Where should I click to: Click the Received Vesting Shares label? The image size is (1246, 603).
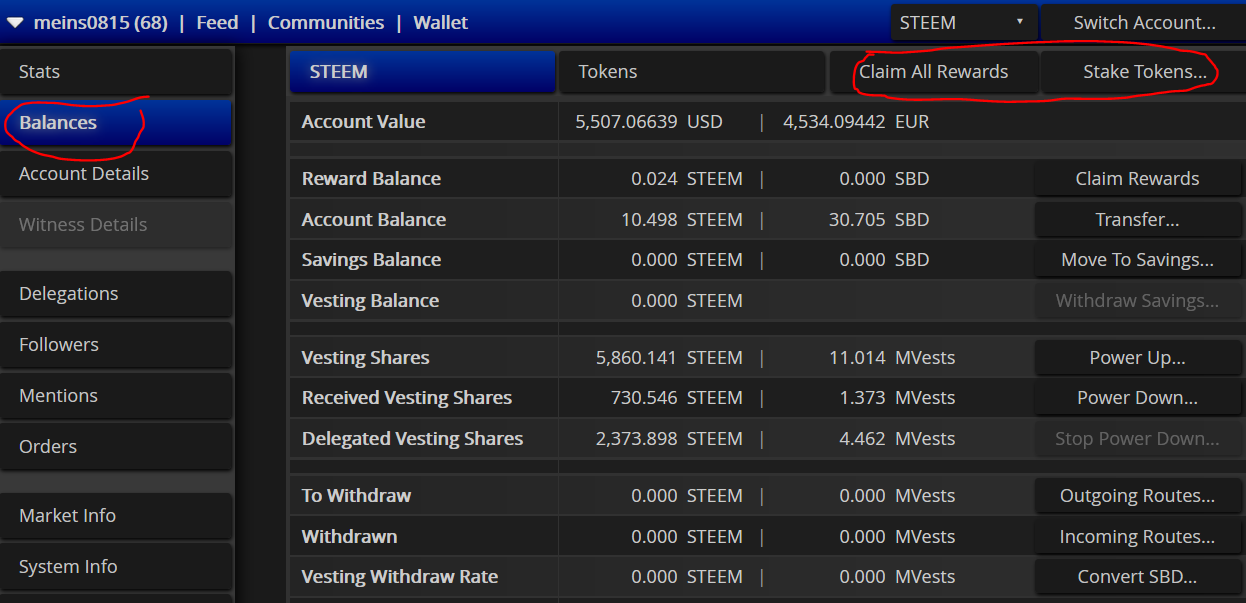point(407,398)
